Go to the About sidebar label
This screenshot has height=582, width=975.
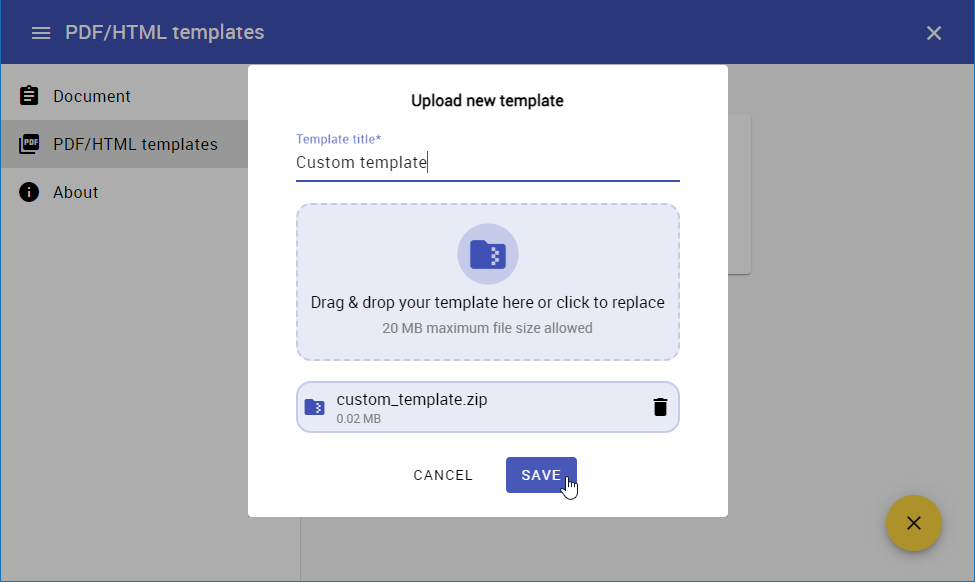coord(76,192)
